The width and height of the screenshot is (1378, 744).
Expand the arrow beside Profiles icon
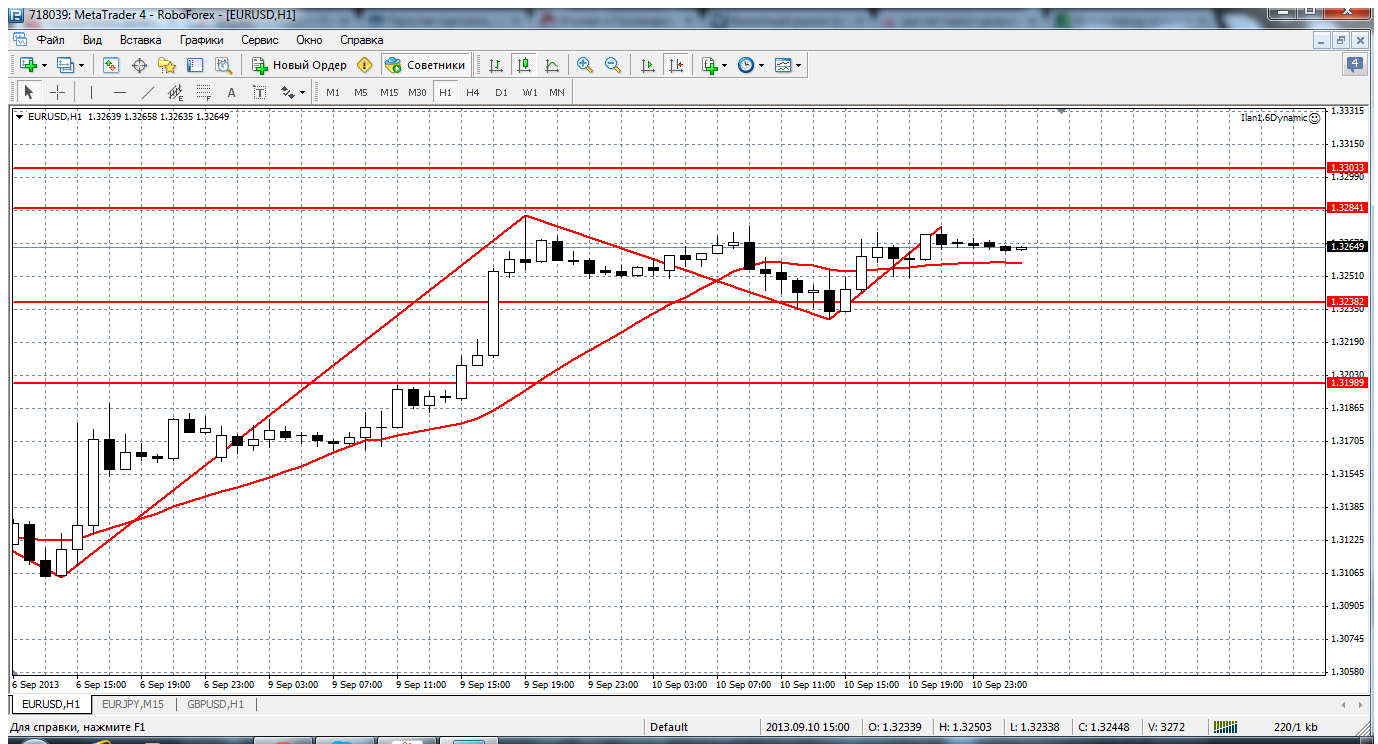[x=82, y=65]
